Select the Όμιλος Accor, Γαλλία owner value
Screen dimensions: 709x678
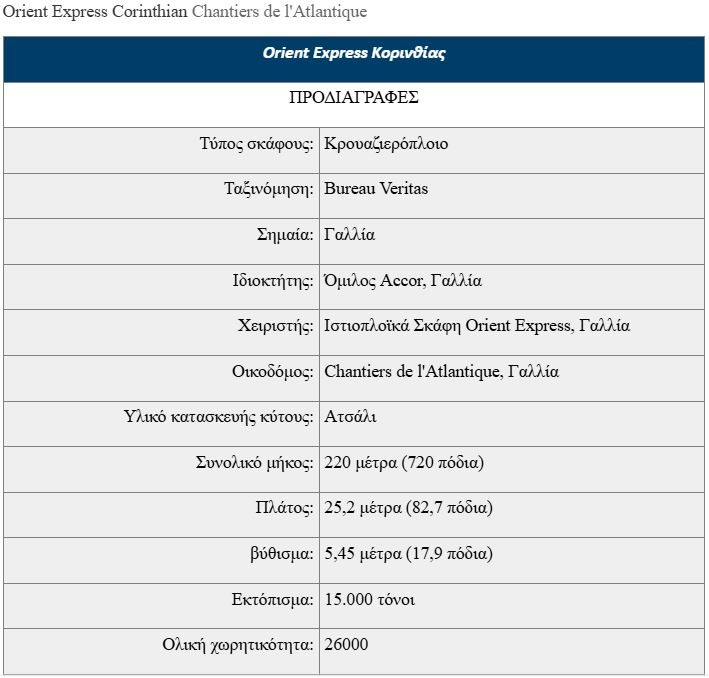(x=403, y=281)
